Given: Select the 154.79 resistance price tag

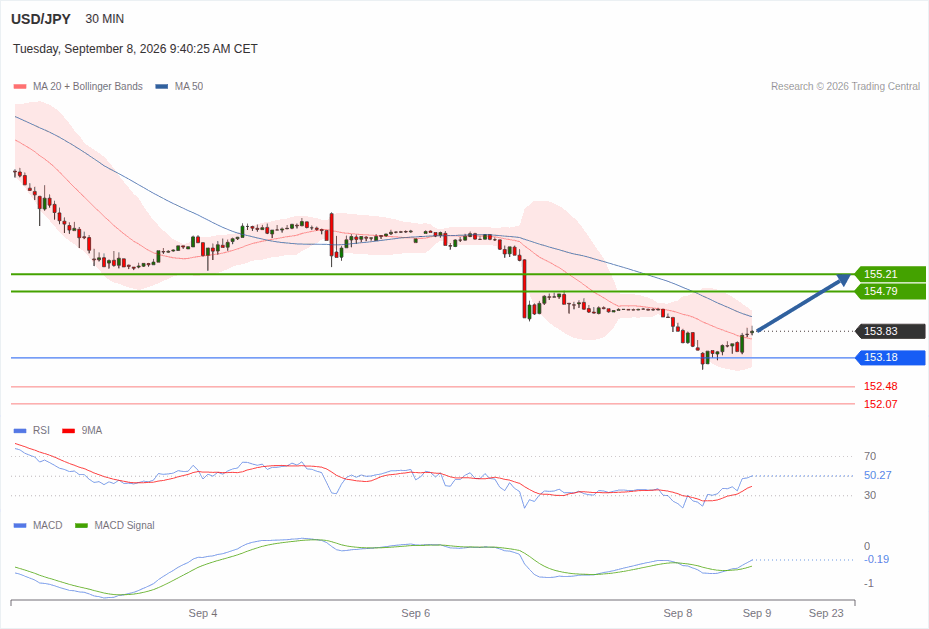Looking at the screenshot, I should (890, 291).
